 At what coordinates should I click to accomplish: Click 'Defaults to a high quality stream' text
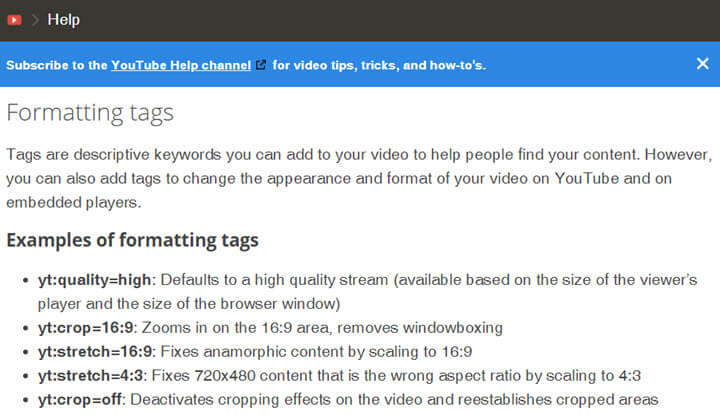[x=274, y=280]
